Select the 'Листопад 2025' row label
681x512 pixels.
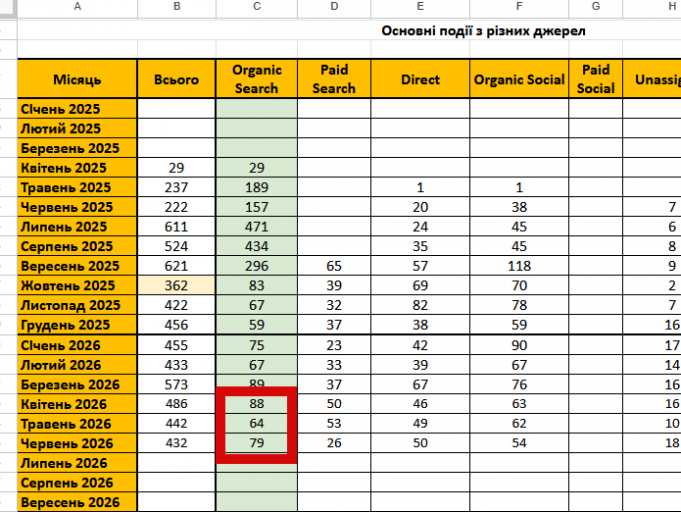coord(77,305)
